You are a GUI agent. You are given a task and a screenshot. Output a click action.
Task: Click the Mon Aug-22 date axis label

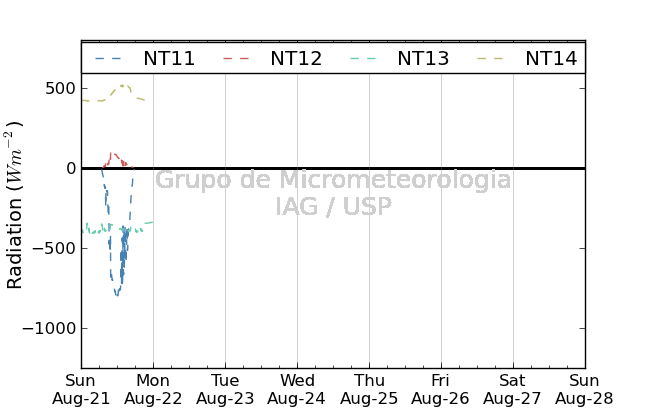pyautogui.click(x=153, y=390)
